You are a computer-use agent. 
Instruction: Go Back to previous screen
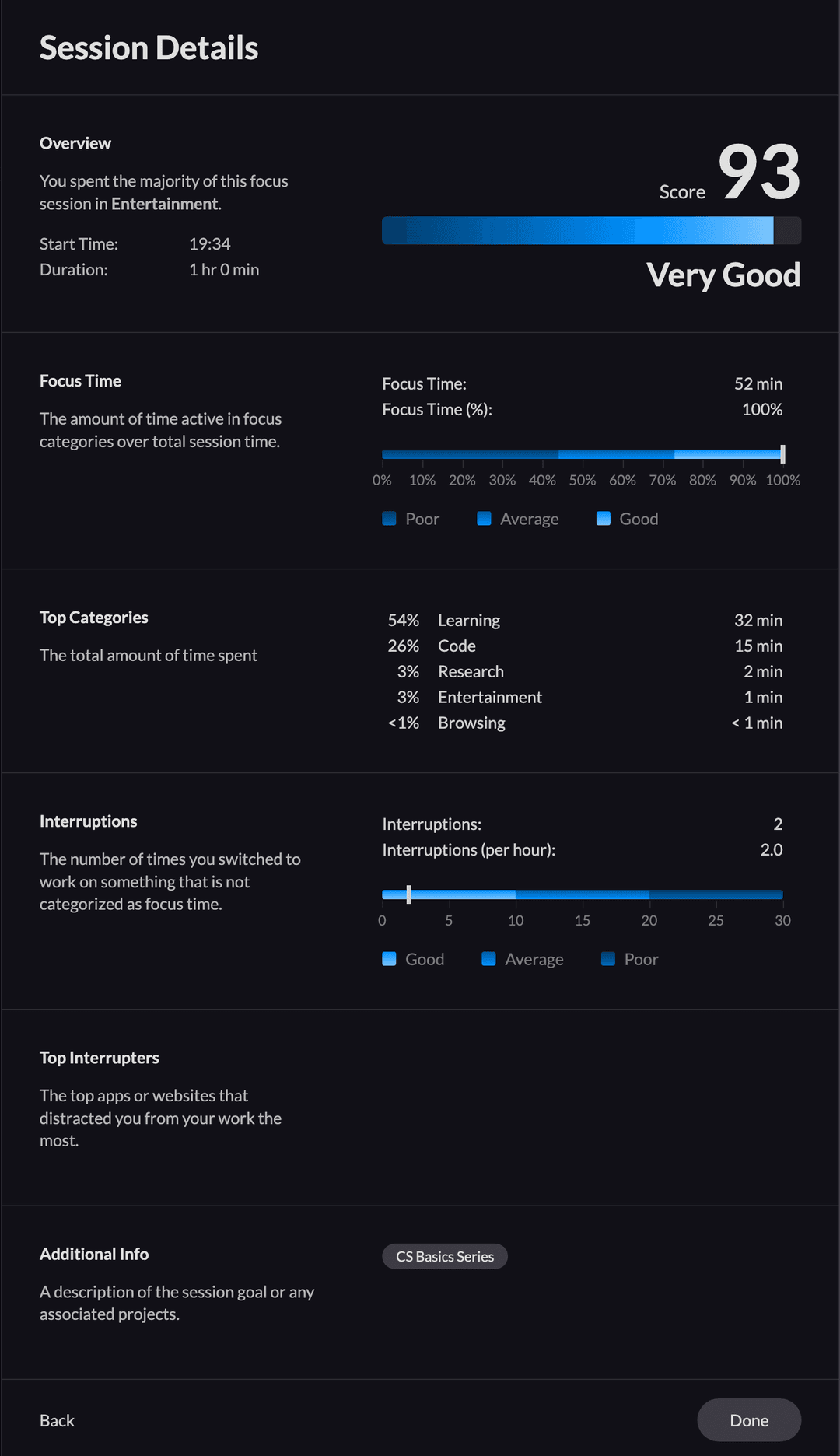(x=57, y=1420)
